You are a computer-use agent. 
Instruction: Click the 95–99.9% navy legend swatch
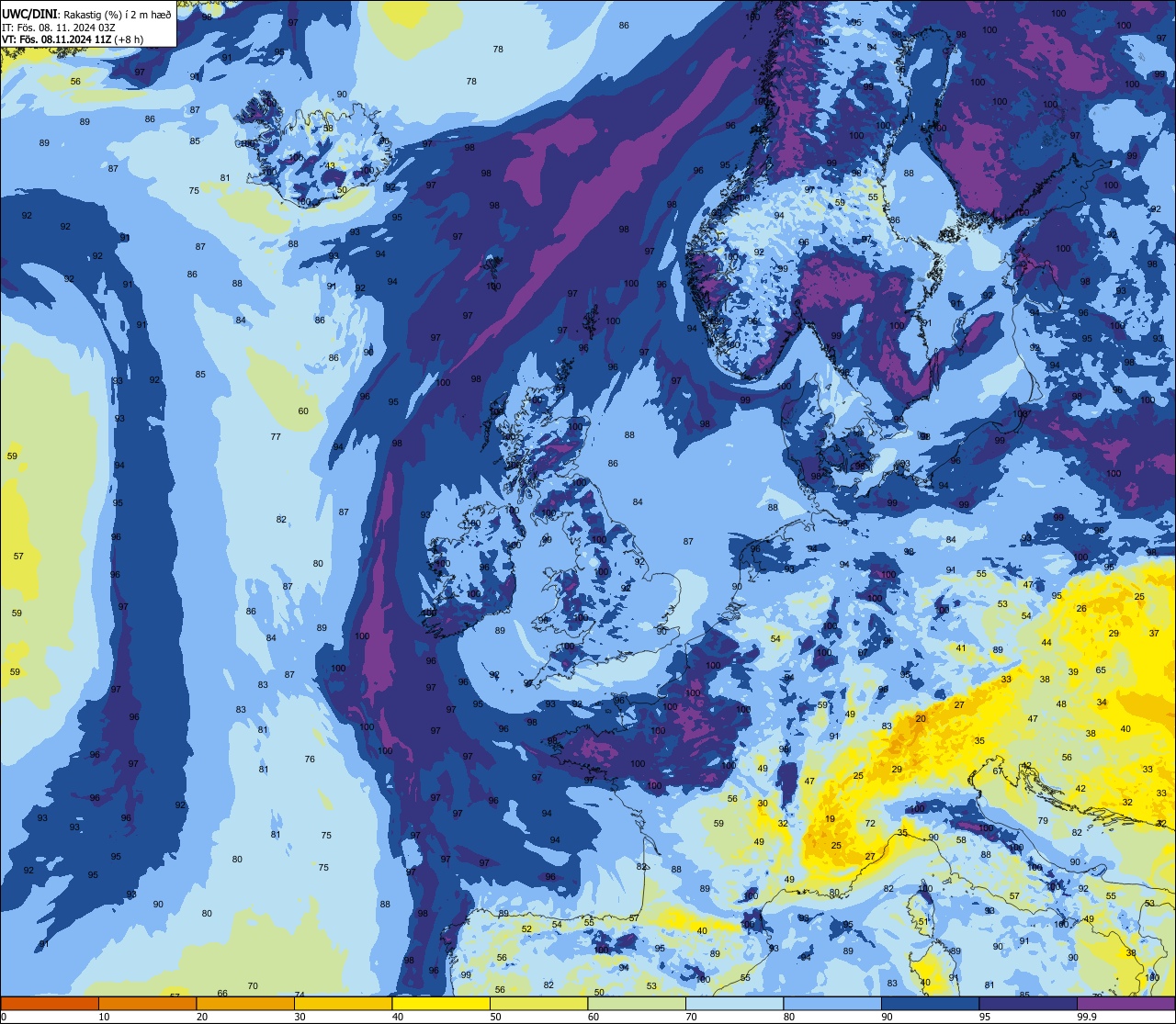tap(1028, 1003)
